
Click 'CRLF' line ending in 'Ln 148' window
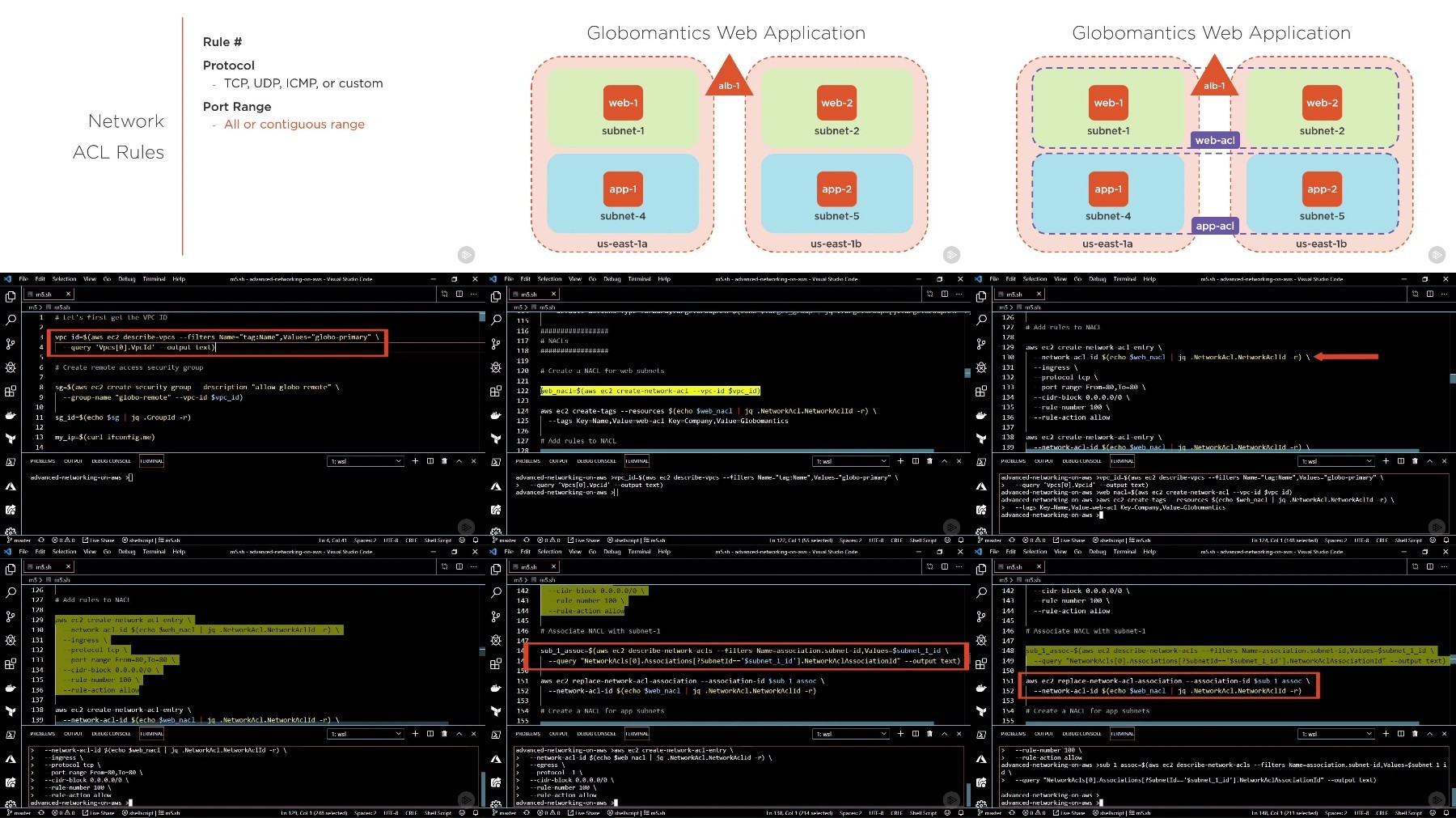click(1382, 812)
